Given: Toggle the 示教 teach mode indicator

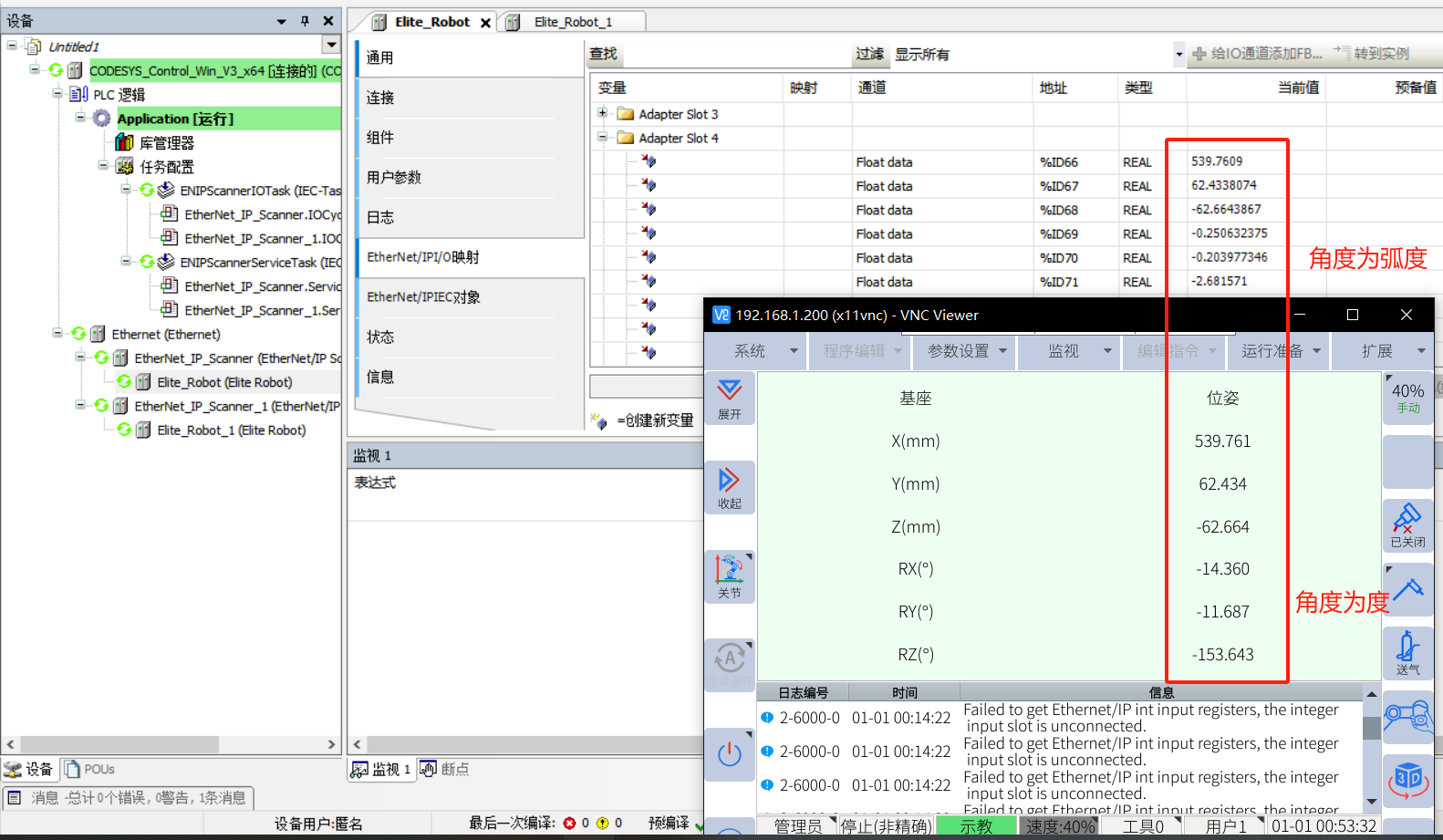Looking at the screenshot, I should point(975,826).
